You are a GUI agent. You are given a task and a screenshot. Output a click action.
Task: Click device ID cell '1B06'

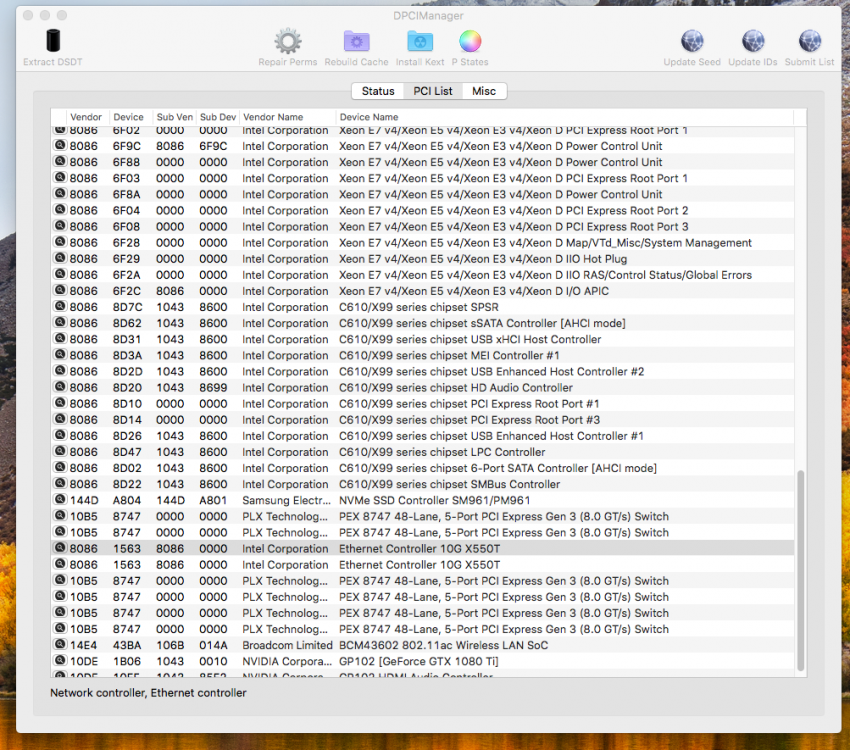(126, 661)
